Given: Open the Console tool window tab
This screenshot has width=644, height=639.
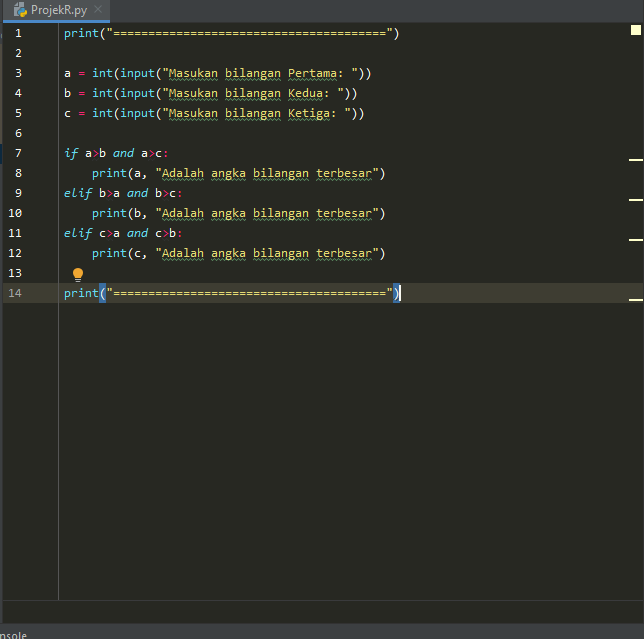Looking at the screenshot, I should (13, 634).
